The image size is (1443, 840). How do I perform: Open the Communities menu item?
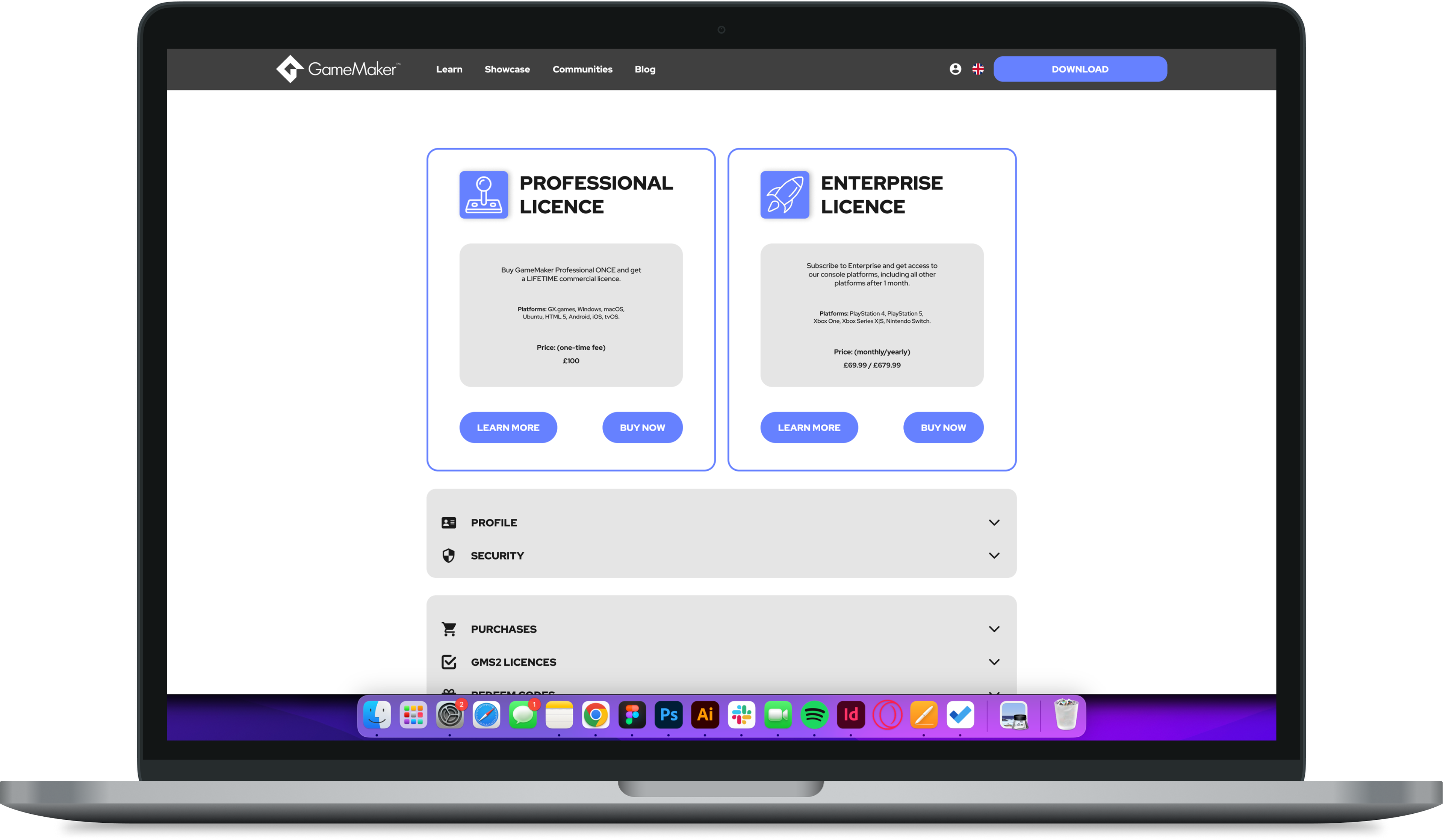(582, 69)
